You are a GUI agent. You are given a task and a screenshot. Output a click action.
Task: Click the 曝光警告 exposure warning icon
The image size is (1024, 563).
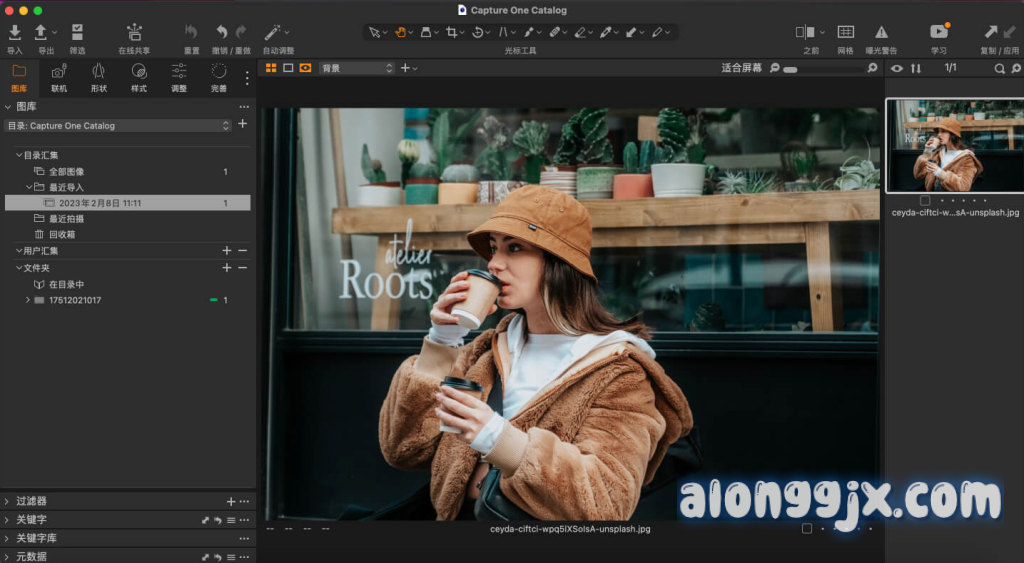(881, 33)
